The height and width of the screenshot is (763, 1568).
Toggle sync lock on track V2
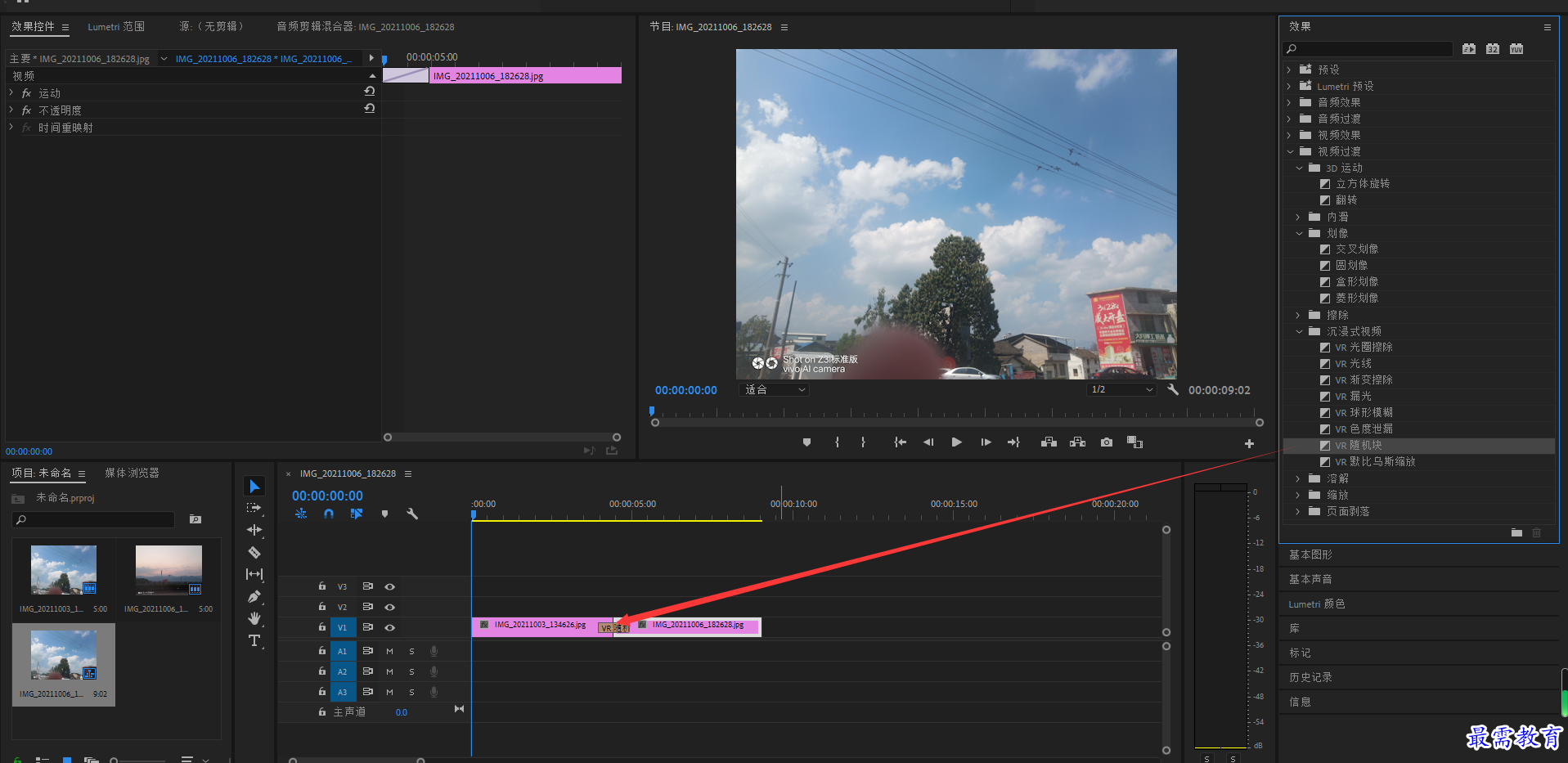(368, 607)
